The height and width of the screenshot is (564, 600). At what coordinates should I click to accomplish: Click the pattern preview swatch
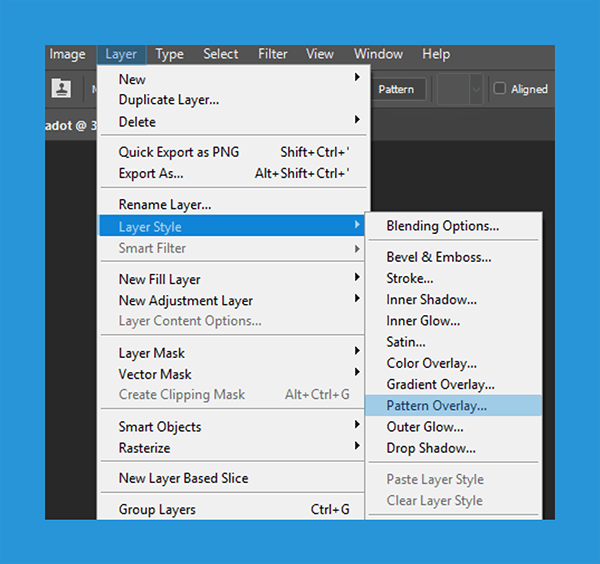(454, 90)
